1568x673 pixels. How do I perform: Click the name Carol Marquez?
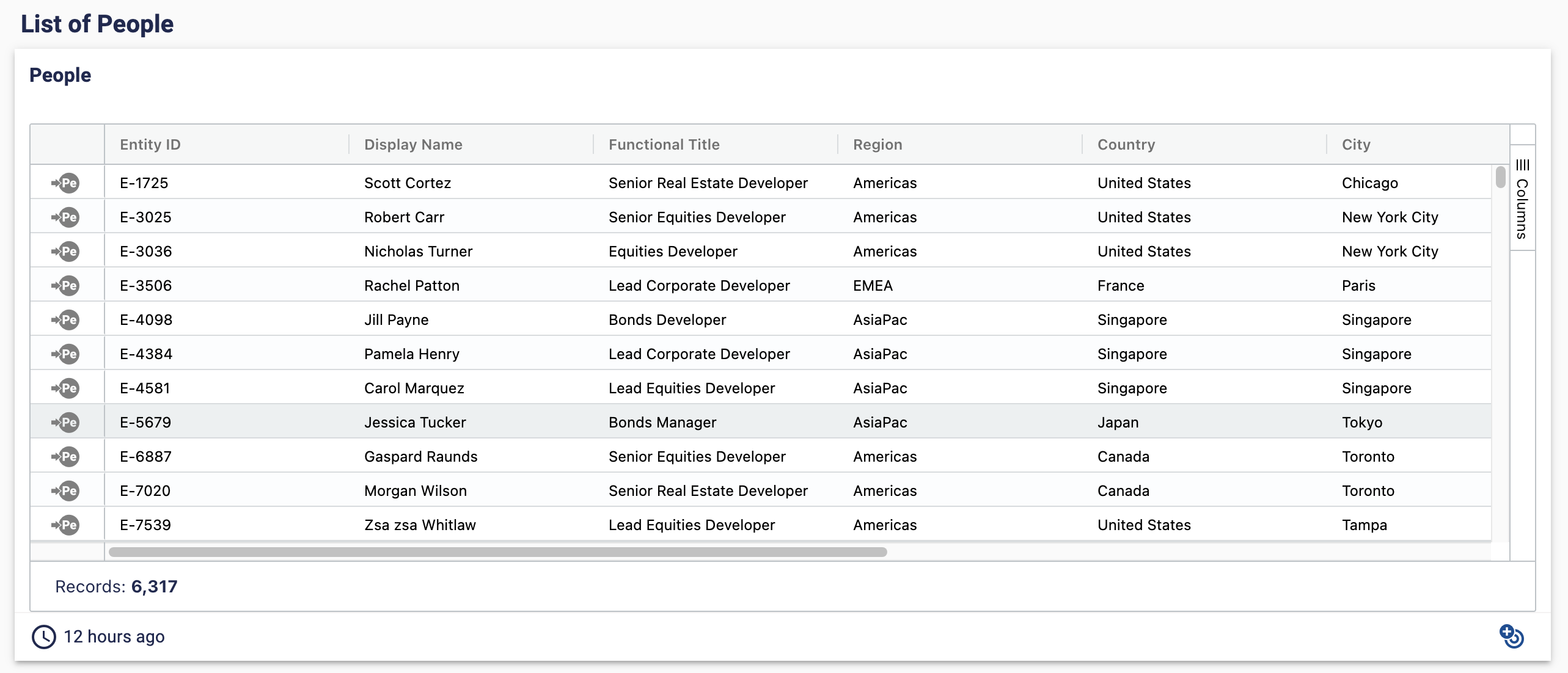coord(414,388)
